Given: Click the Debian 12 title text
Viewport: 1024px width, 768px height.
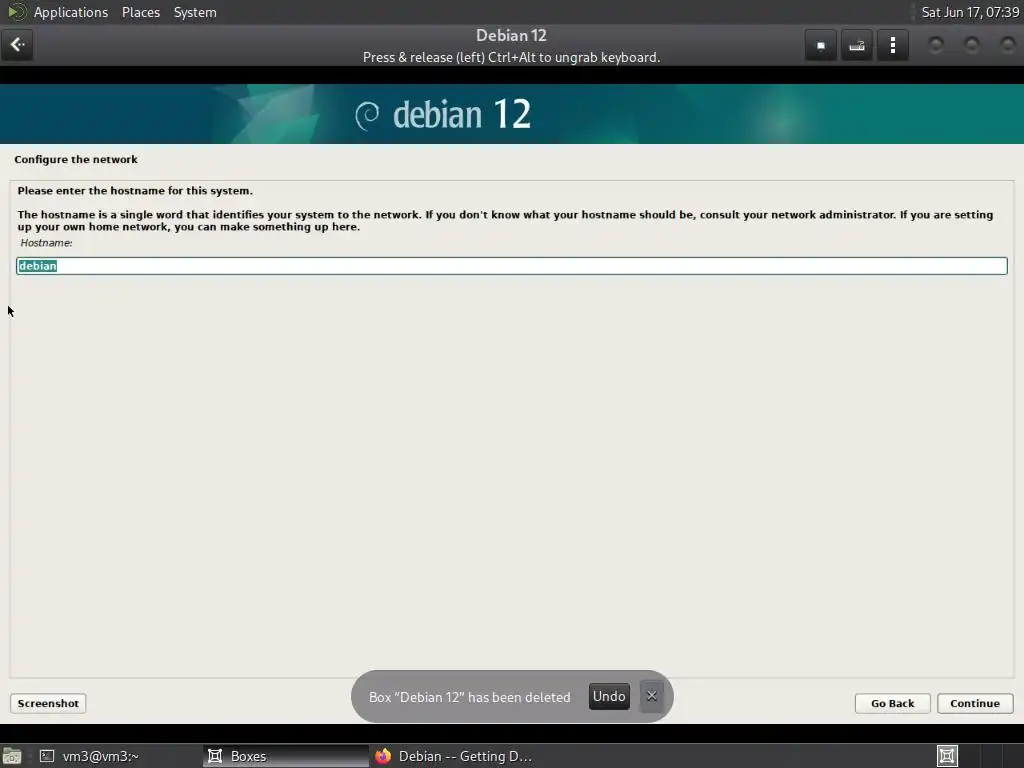Looking at the screenshot, I should [x=511, y=35].
